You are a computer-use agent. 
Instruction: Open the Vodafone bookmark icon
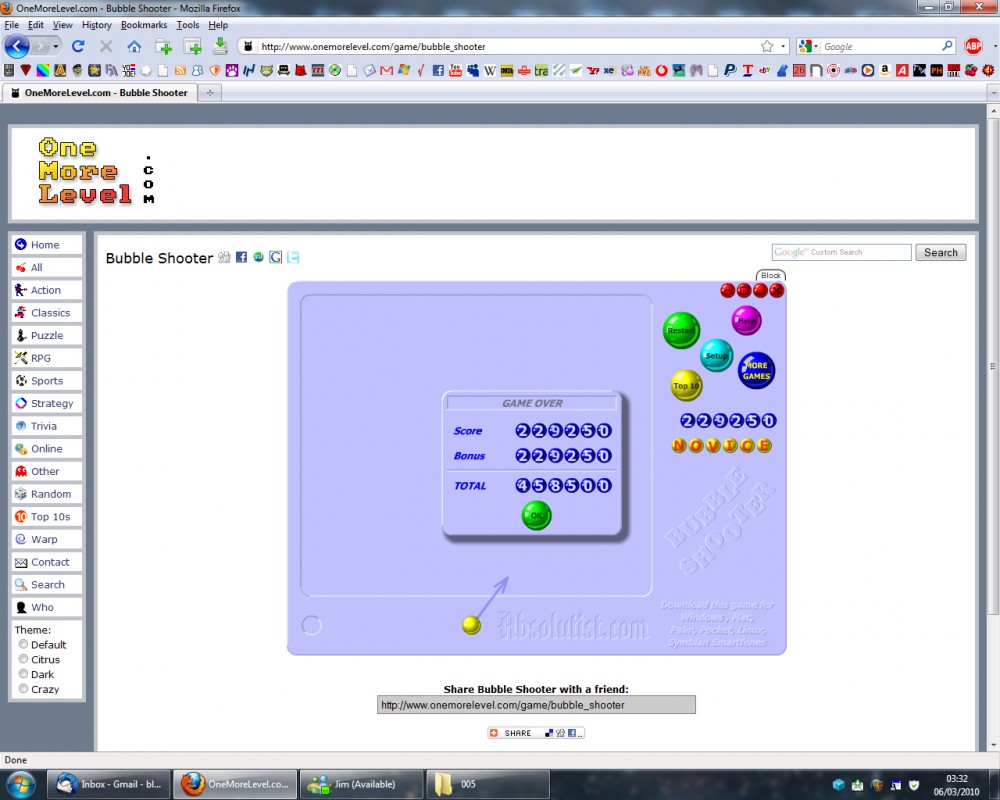pos(661,70)
